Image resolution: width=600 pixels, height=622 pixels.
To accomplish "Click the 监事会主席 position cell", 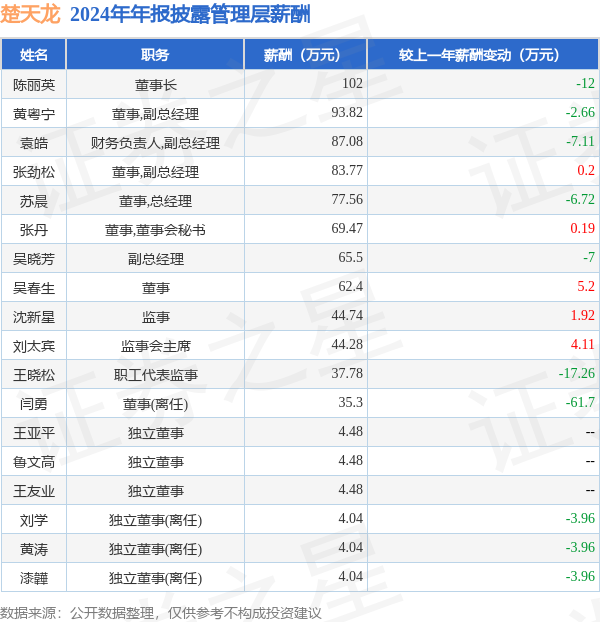I will click(155, 346).
